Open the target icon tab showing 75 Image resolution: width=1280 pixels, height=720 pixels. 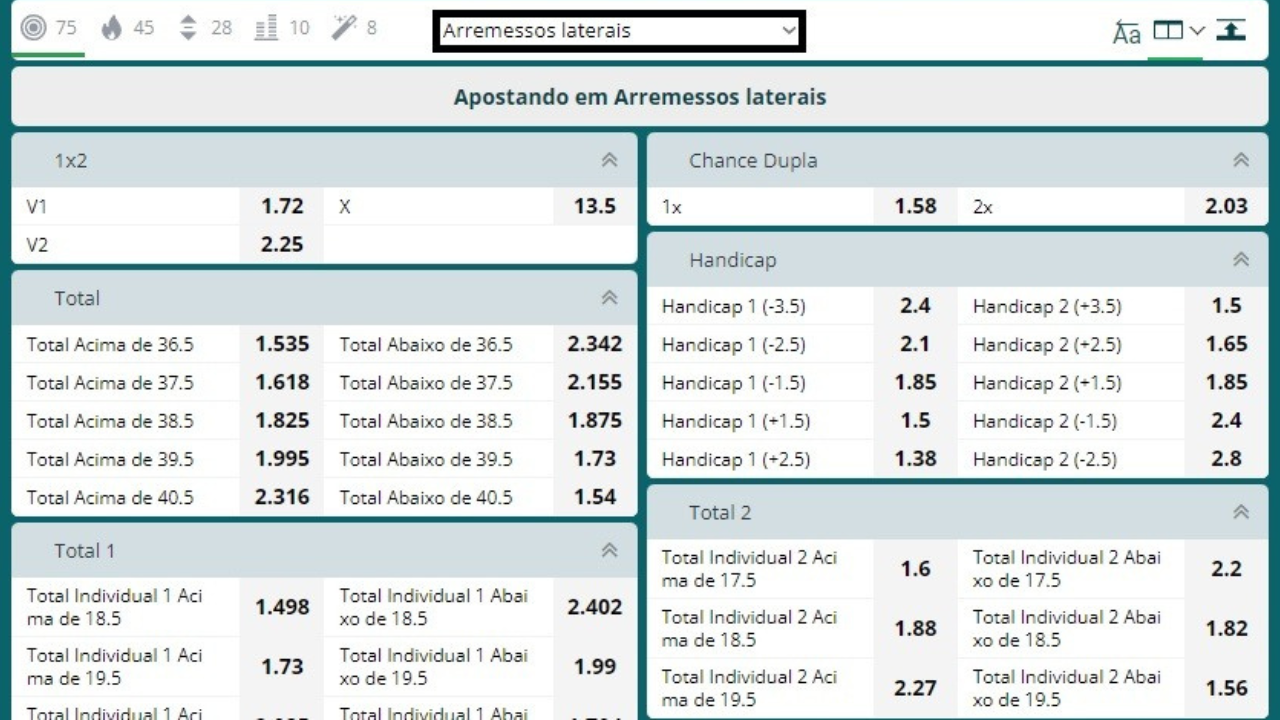click(x=49, y=28)
